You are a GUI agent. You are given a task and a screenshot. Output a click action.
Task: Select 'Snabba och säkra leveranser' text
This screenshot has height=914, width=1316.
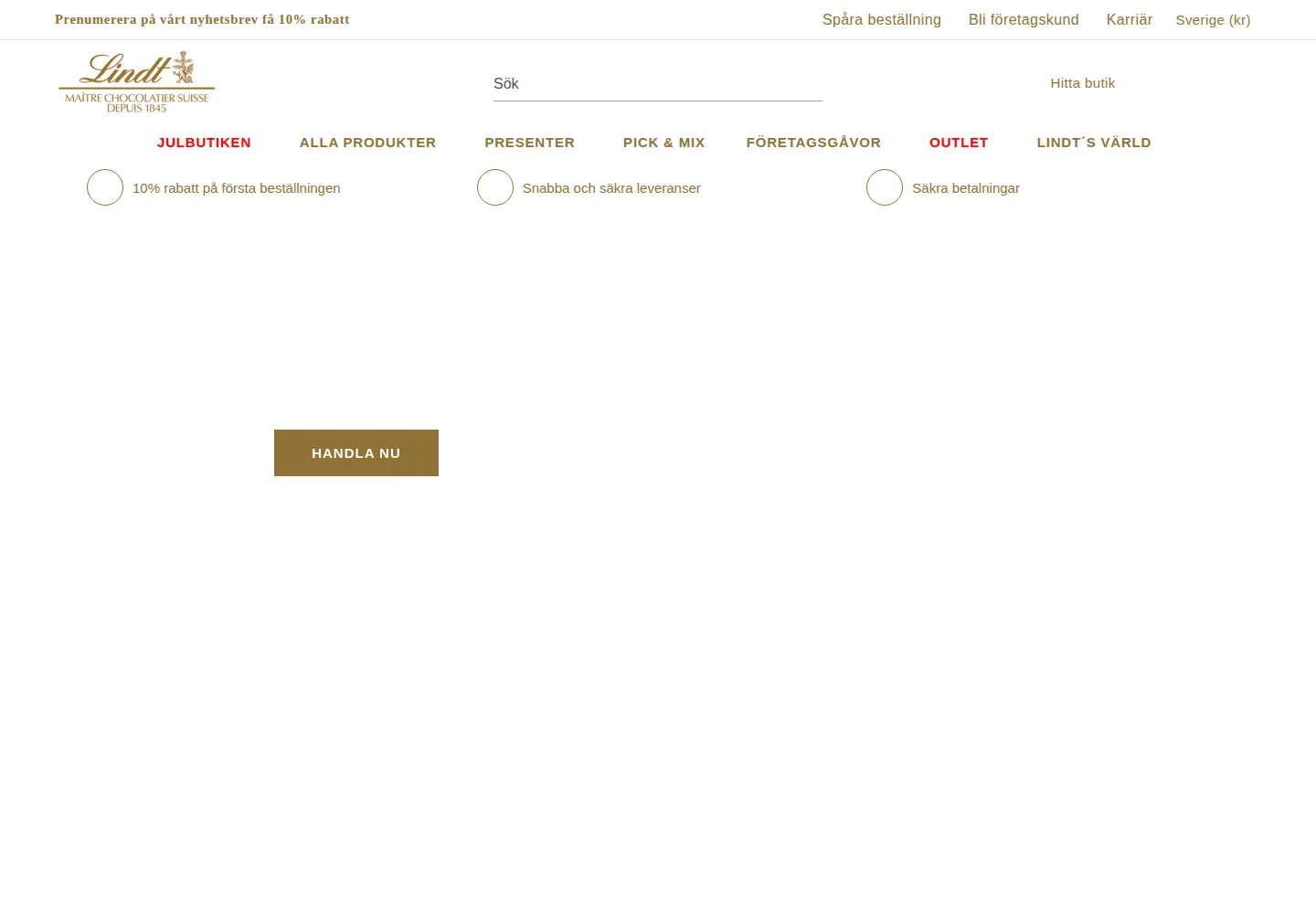pyautogui.click(x=611, y=188)
